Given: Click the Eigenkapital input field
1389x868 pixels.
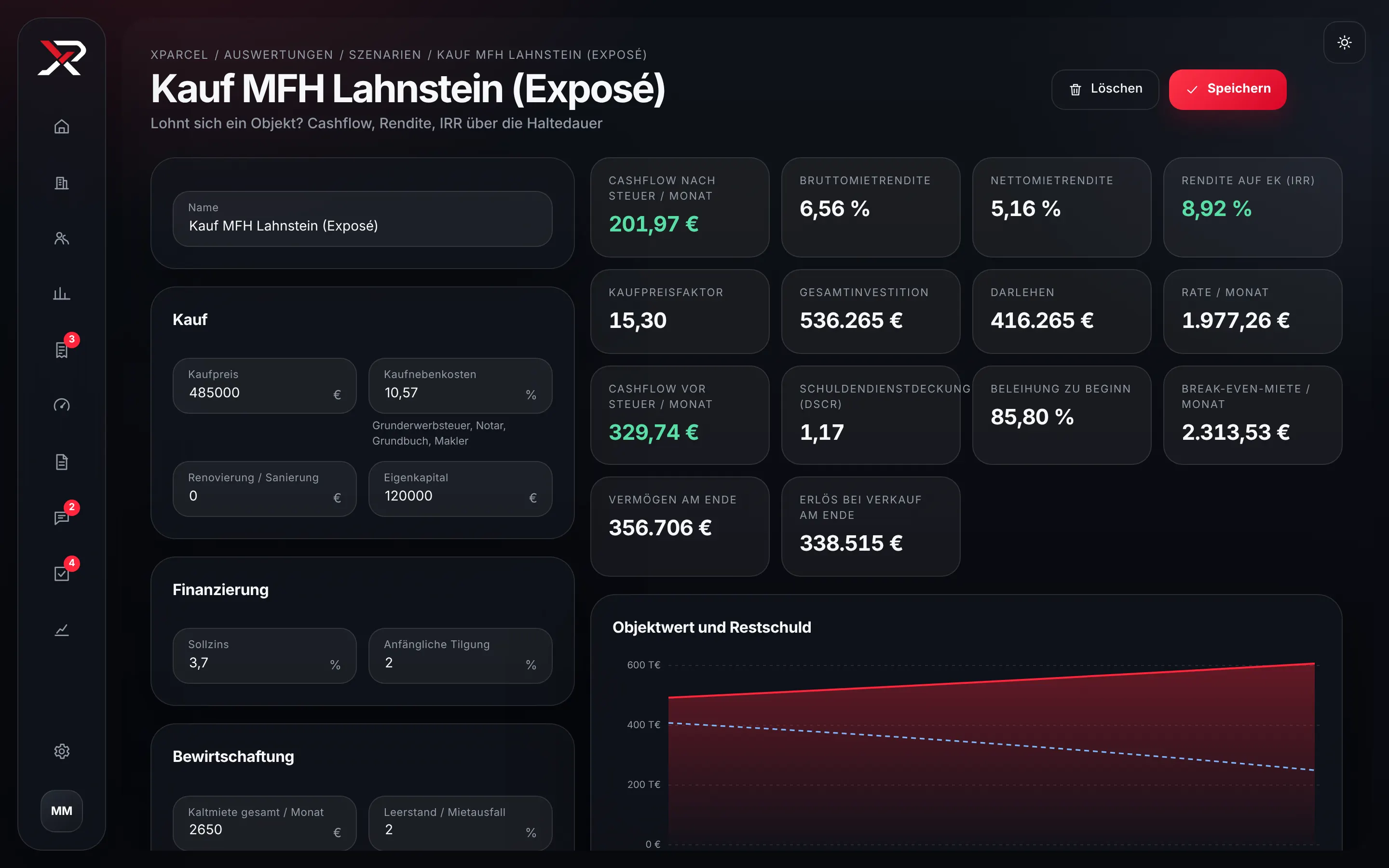Looking at the screenshot, I should coord(460,488).
